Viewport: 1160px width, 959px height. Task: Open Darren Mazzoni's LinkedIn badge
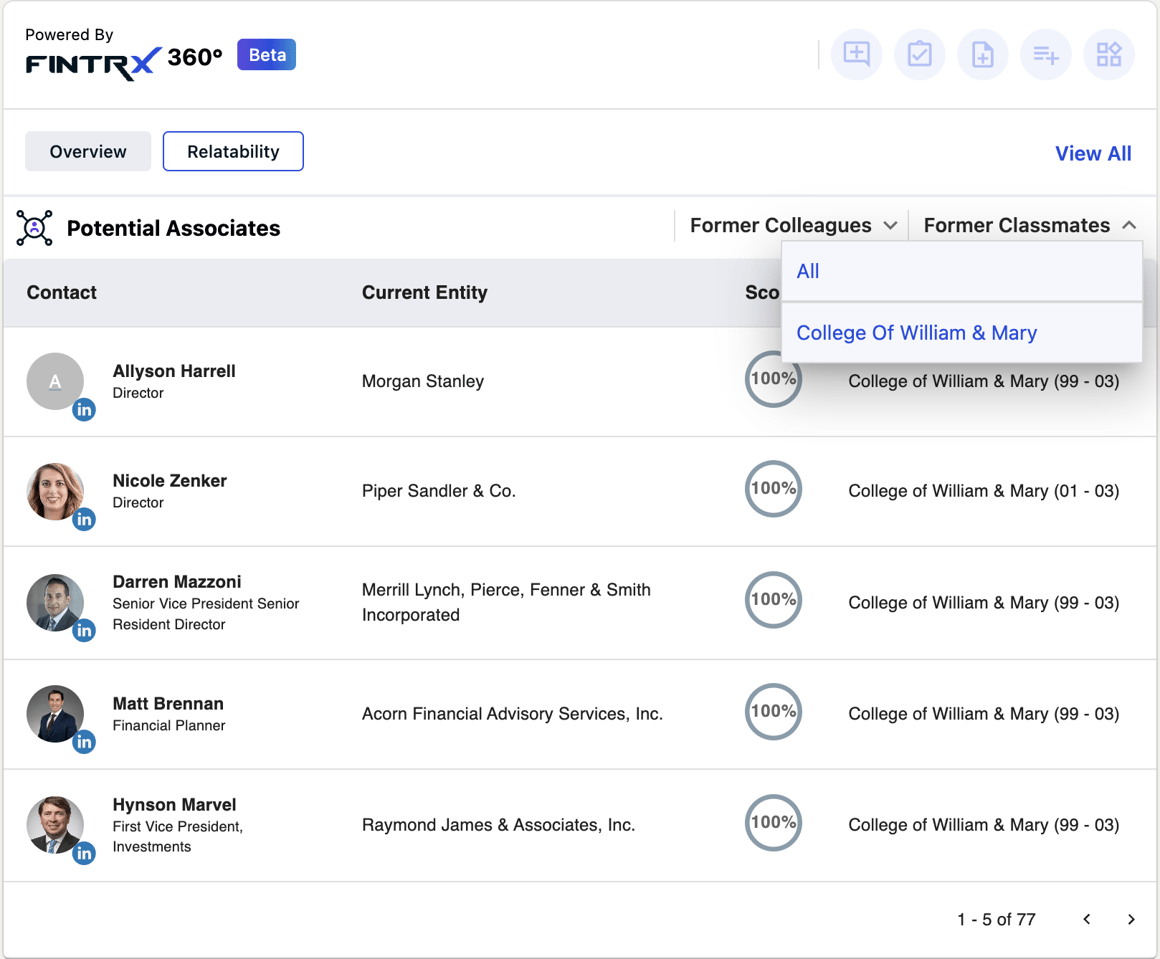(84, 630)
